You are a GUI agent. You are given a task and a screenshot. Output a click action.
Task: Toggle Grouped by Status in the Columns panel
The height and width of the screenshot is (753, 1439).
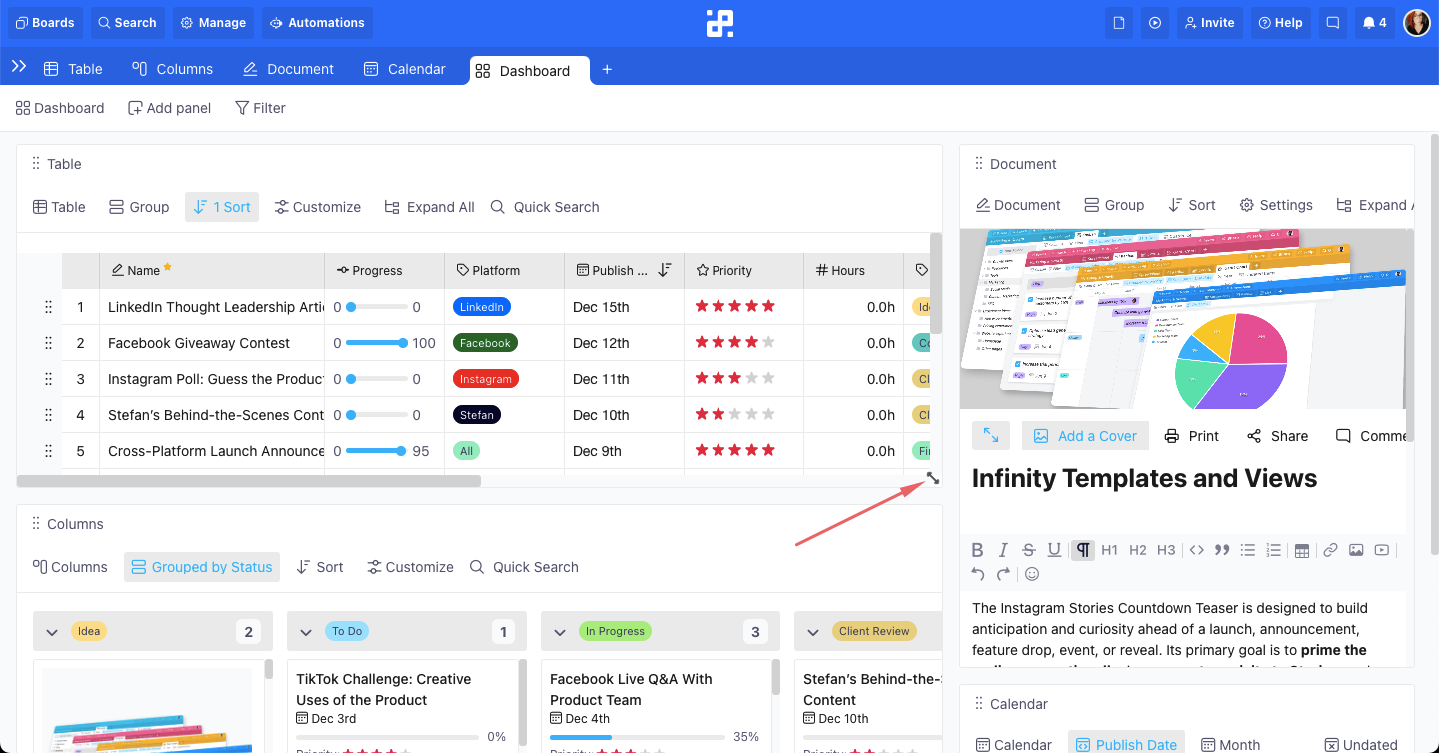tap(201, 566)
